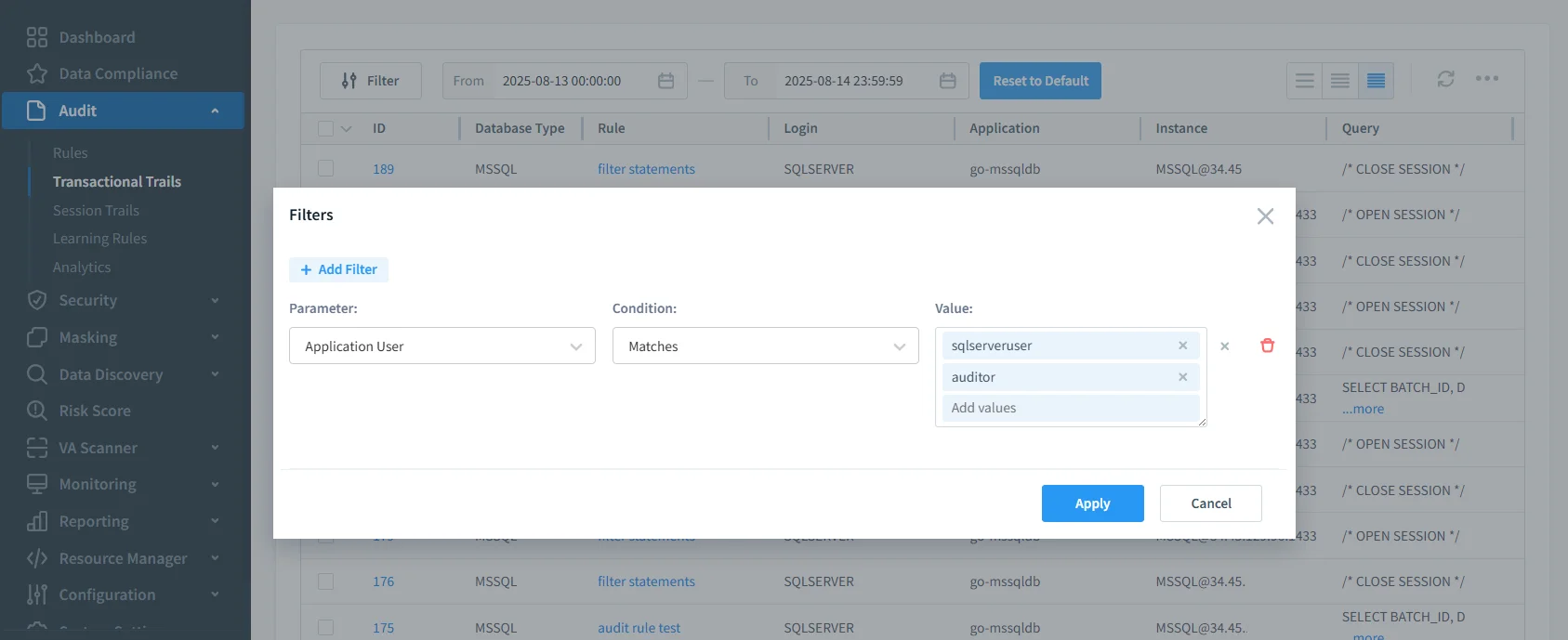This screenshot has height=640, width=1568.
Task: Clear all values in the Value field
Action: pos(1225,346)
